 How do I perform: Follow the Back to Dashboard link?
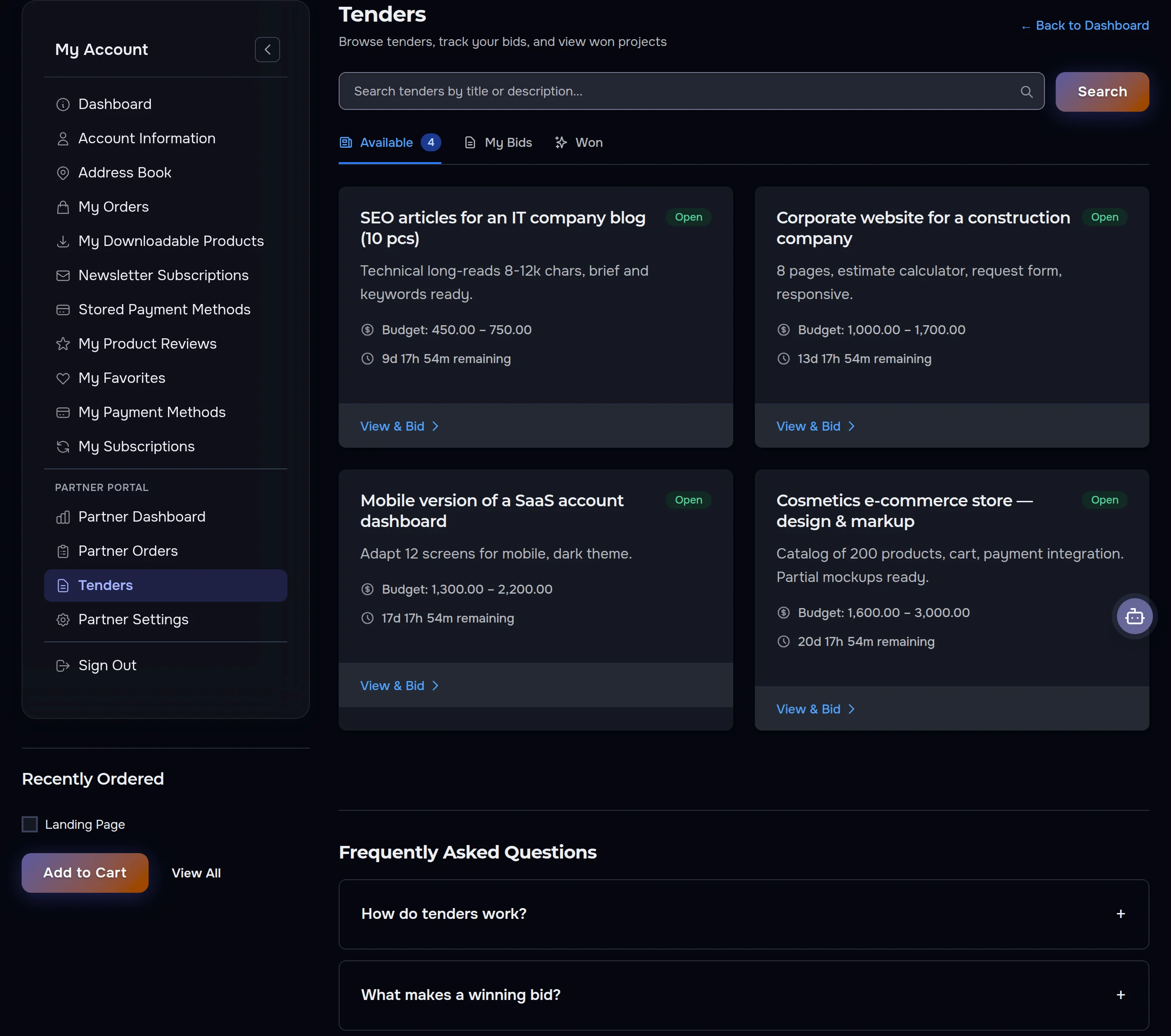1085,26
